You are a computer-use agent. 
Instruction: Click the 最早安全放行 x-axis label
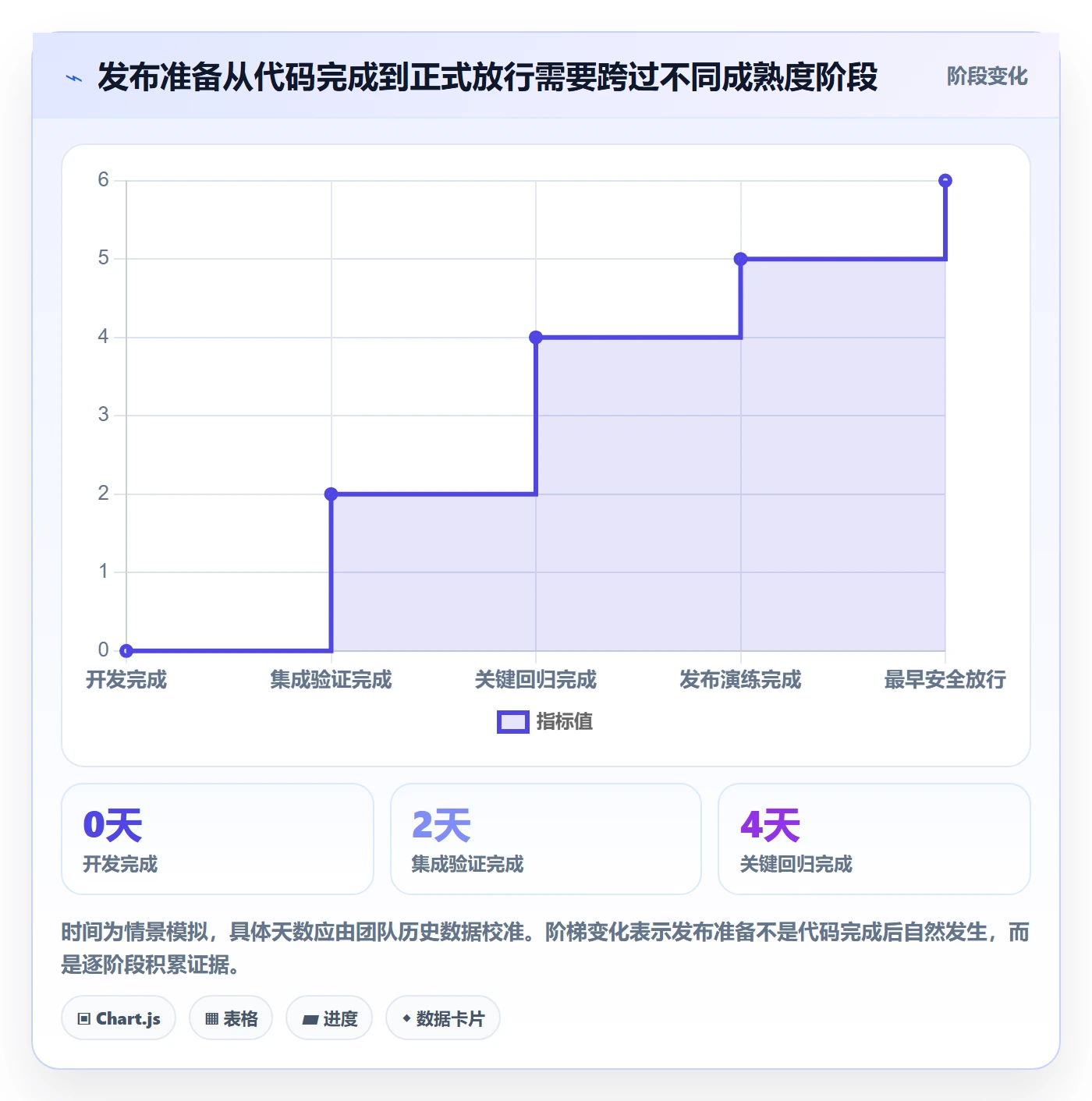[x=945, y=680]
